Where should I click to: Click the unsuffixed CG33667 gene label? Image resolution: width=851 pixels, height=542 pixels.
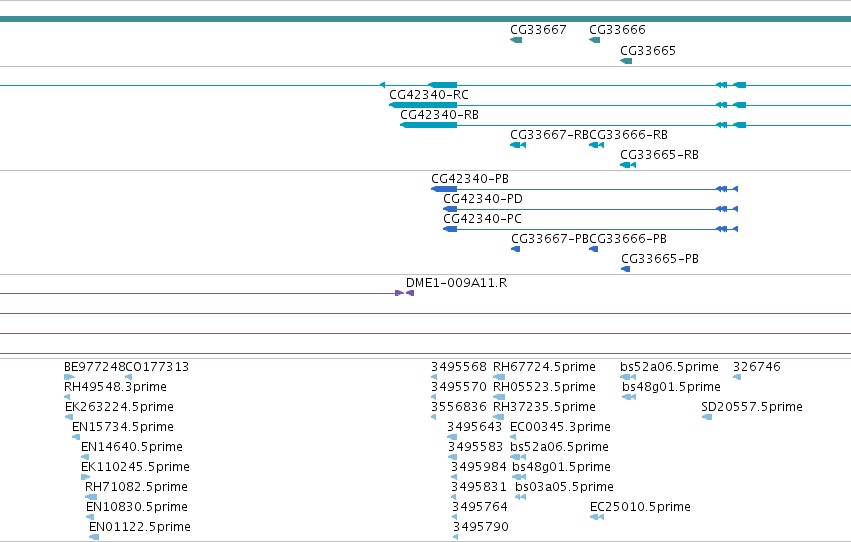(x=538, y=30)
